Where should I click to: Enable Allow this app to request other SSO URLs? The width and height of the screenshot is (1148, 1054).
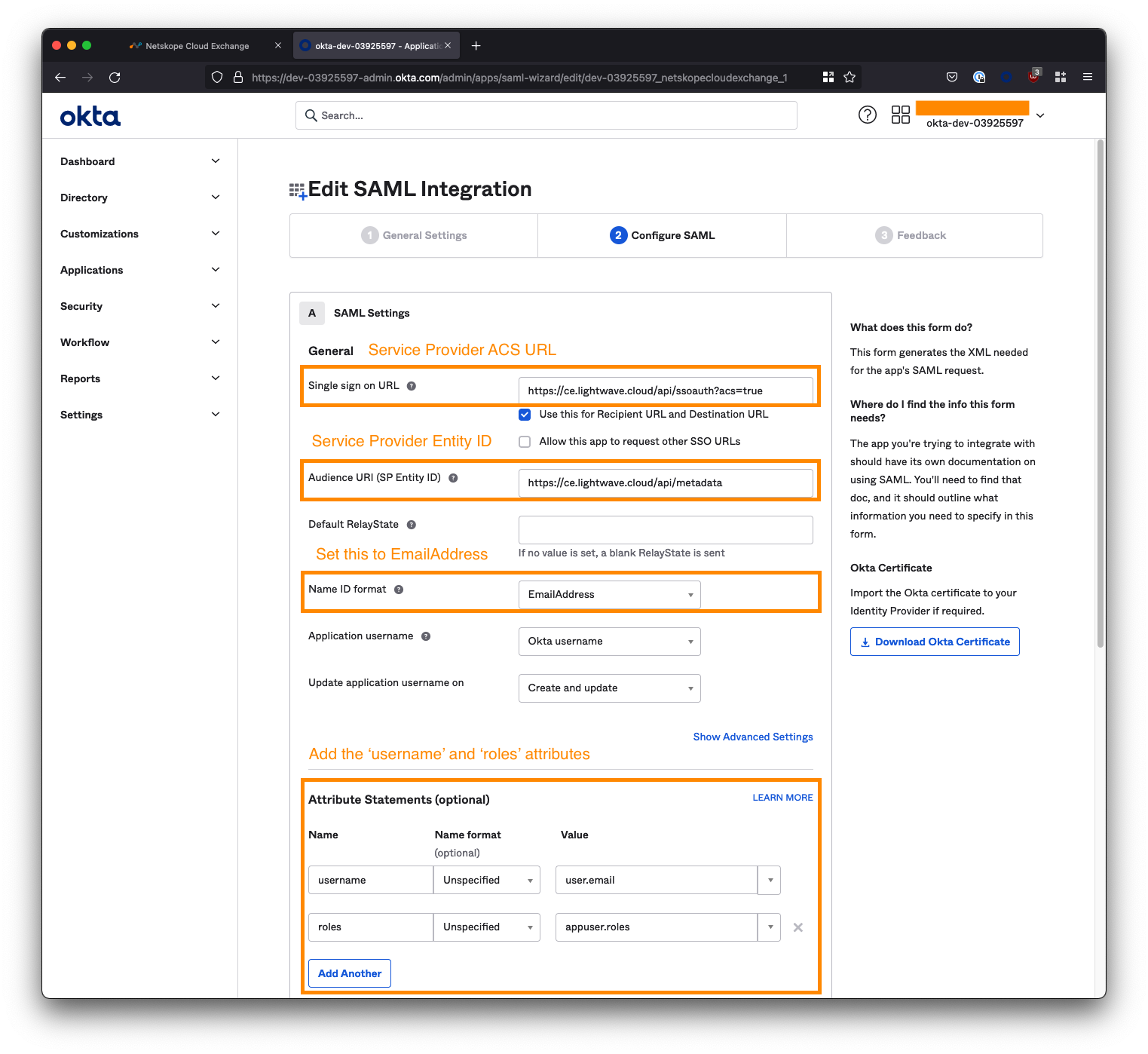pos(525,442)
